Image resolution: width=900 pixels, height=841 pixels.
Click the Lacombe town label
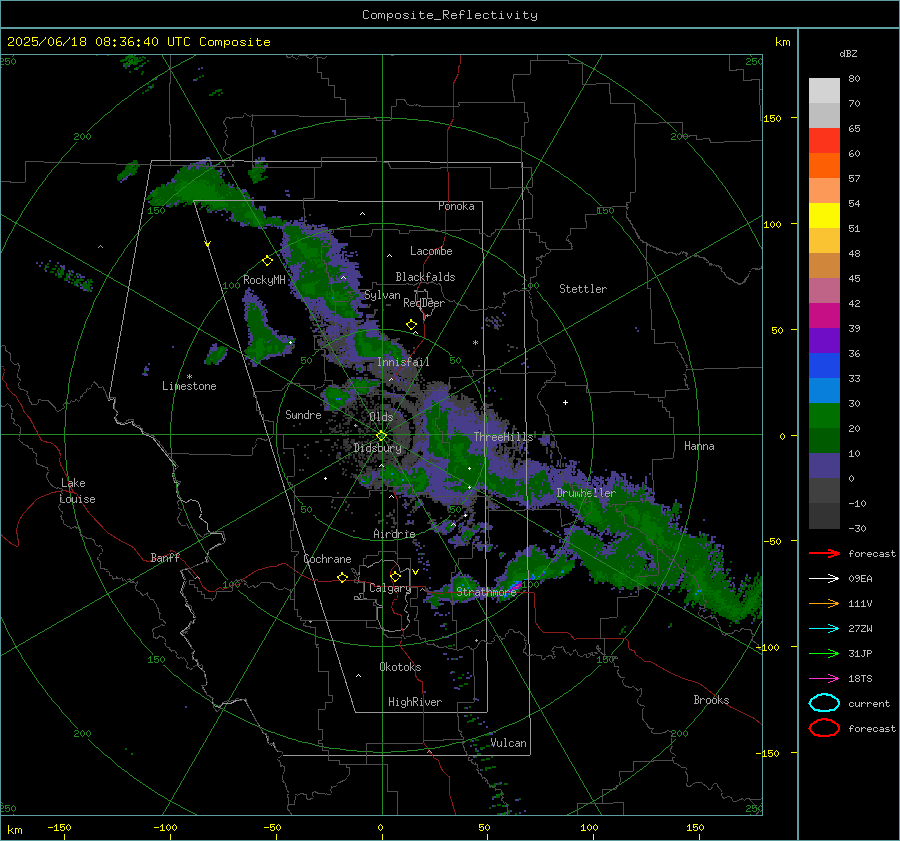(431, 251)
